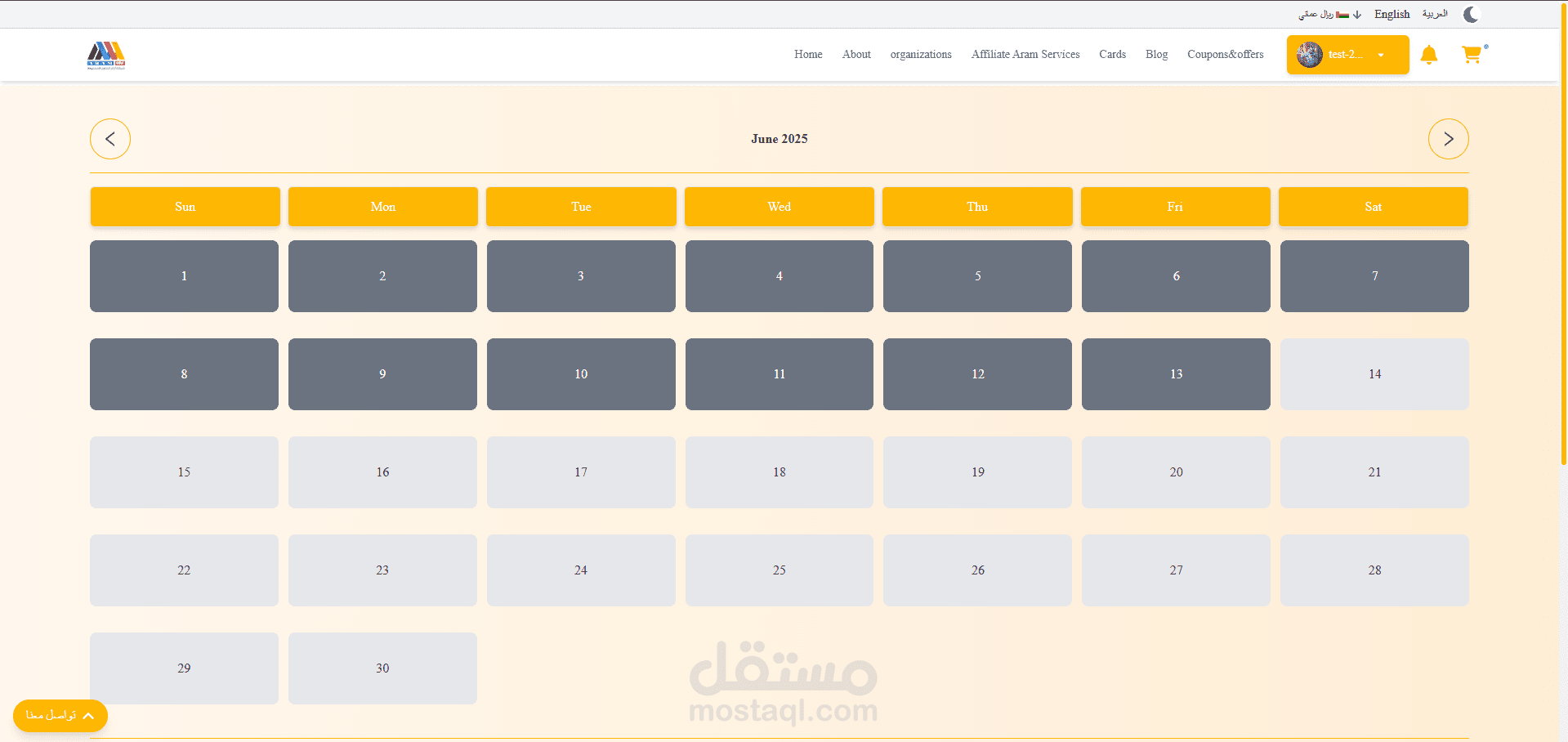1568x742 pixels.
Task: Click the Sun column header
Action: [x=185, y=207]
